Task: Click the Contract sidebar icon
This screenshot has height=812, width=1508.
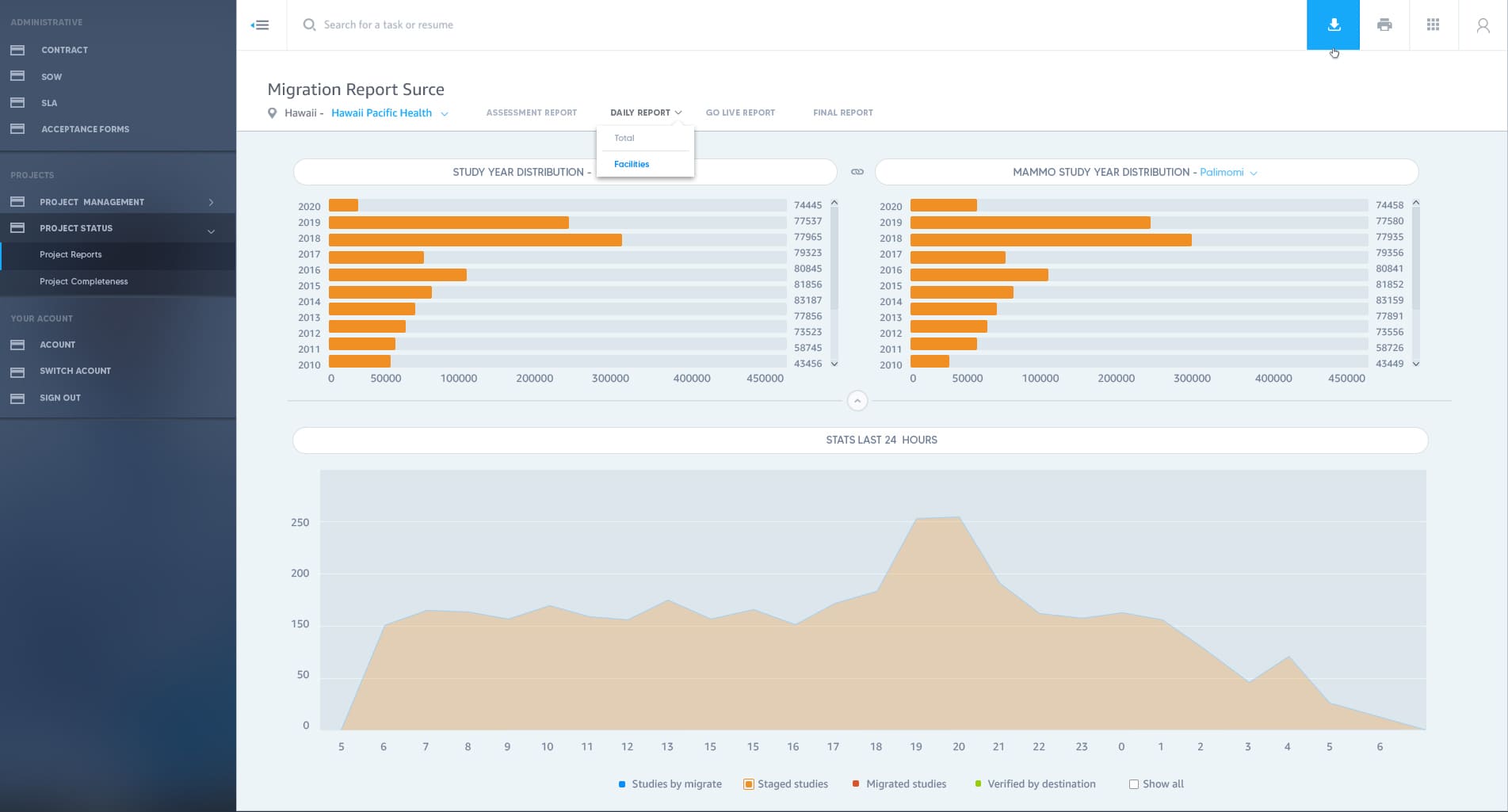Action: [17, 50]
